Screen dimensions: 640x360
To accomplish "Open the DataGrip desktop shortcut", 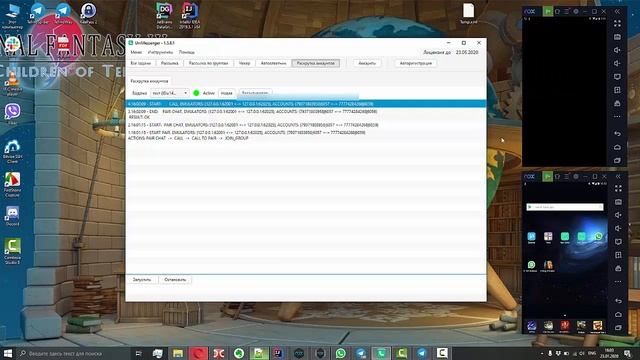I will [x=164, y=16].
